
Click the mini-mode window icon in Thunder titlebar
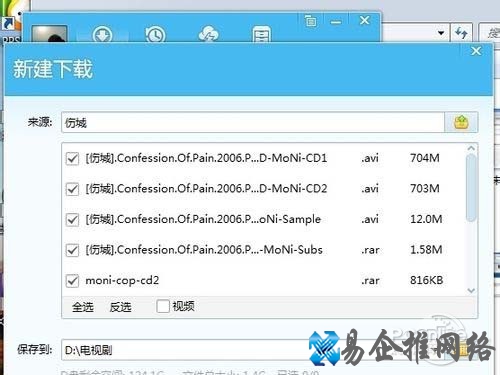[311, 21]
